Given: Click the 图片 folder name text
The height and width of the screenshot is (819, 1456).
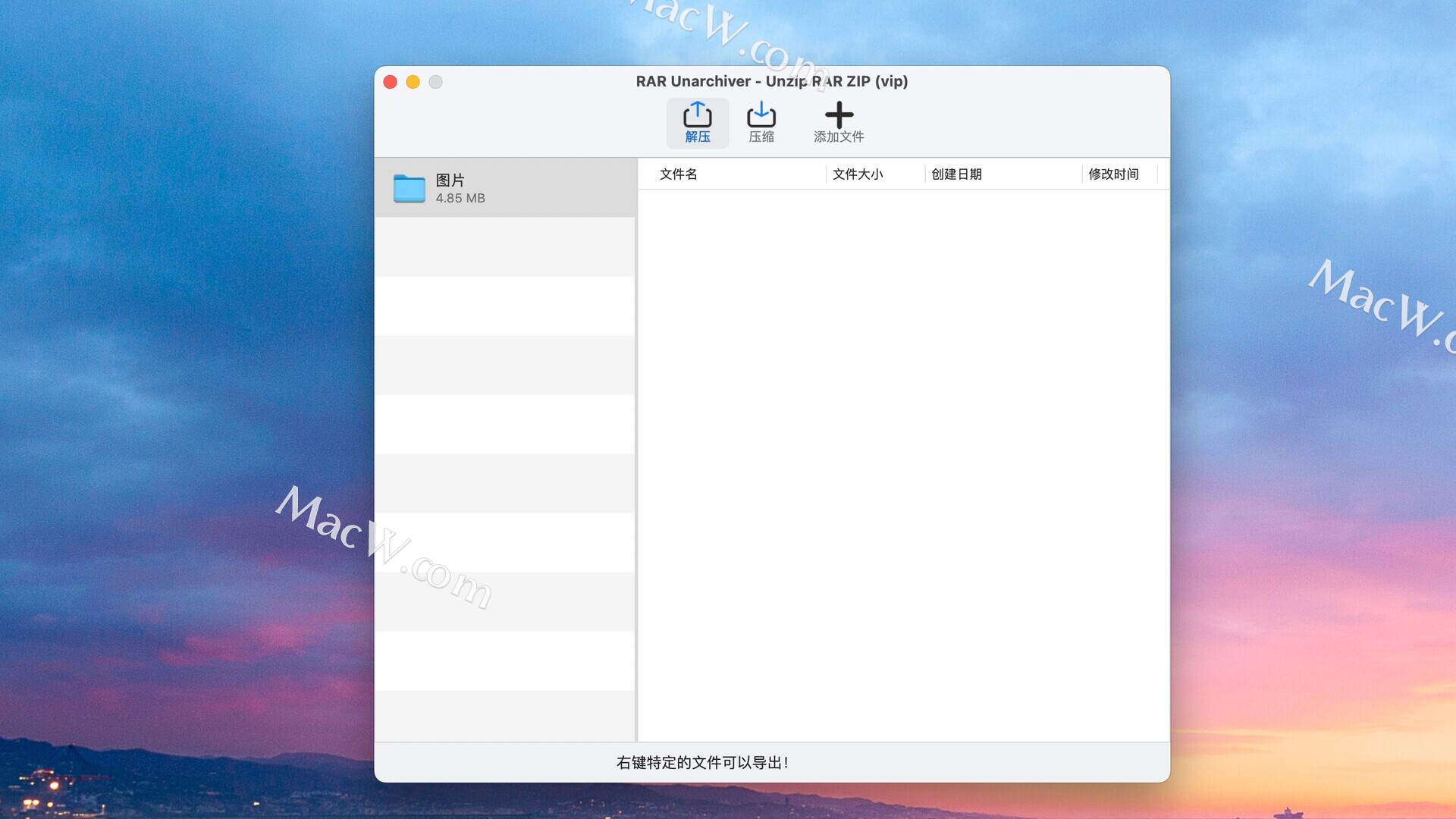Looking at the screenshot, I should pos(450,180).
